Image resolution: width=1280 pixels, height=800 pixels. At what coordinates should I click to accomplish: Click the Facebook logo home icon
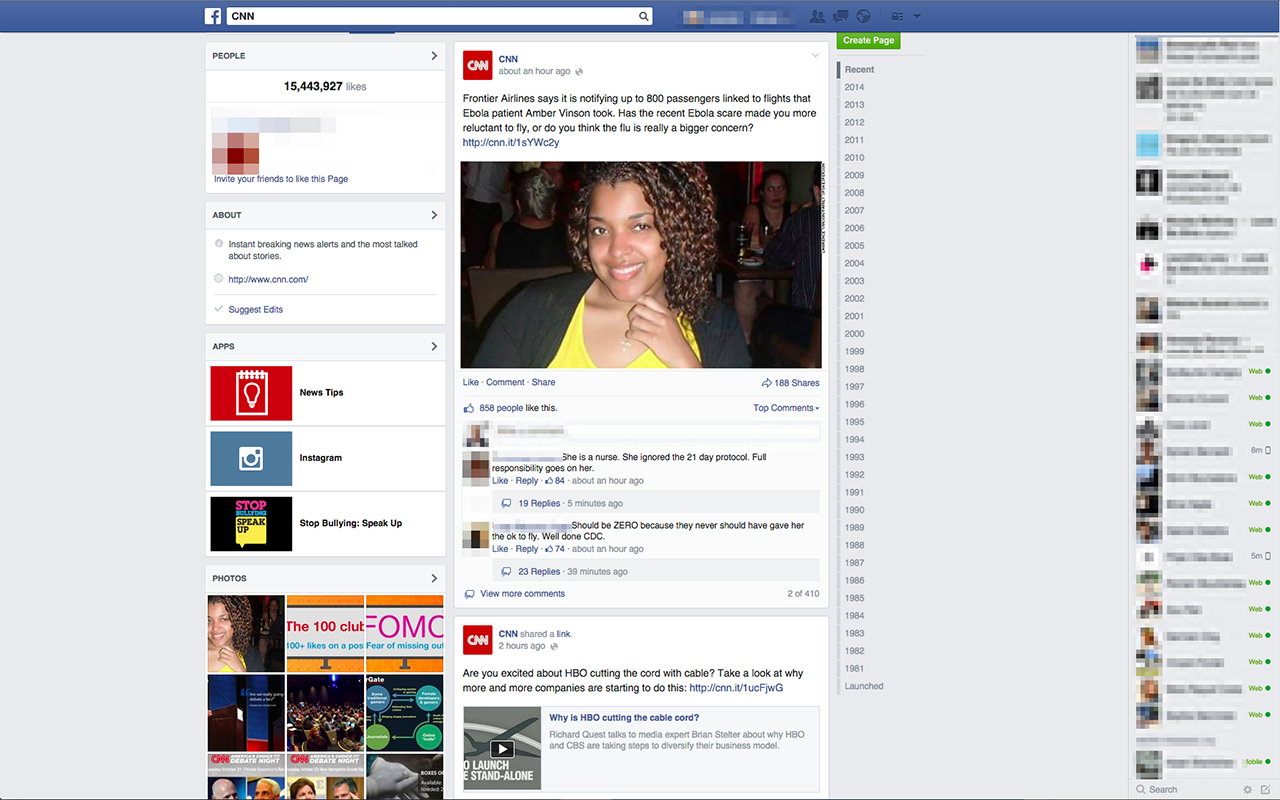click(x=213, y=16)
